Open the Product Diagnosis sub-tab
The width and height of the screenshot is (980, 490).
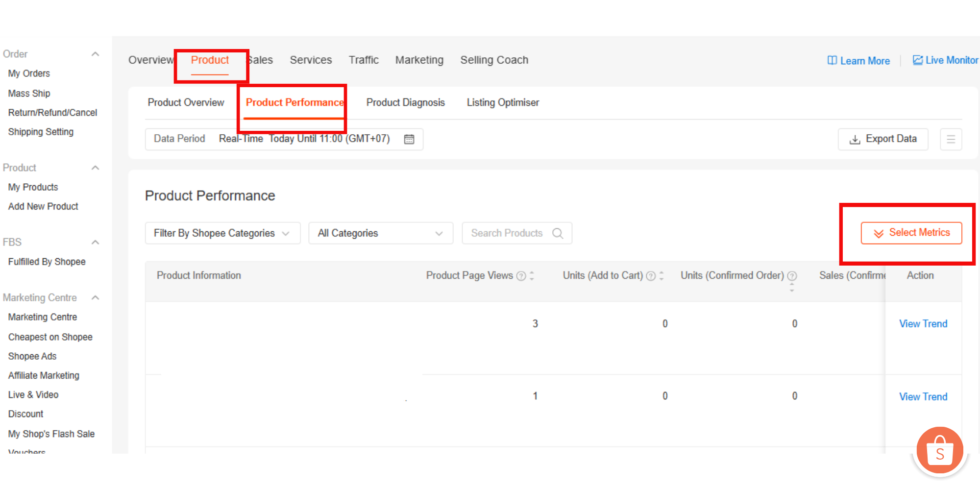[406, 102]
